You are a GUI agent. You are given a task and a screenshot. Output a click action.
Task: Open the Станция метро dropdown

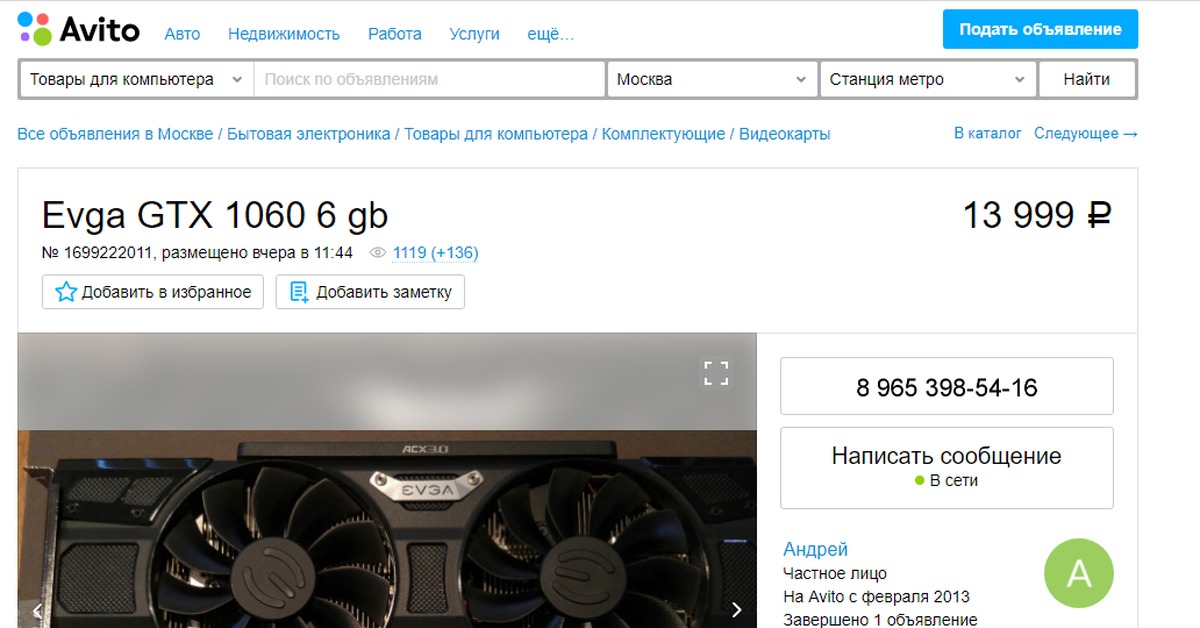[x=928, y=80]
